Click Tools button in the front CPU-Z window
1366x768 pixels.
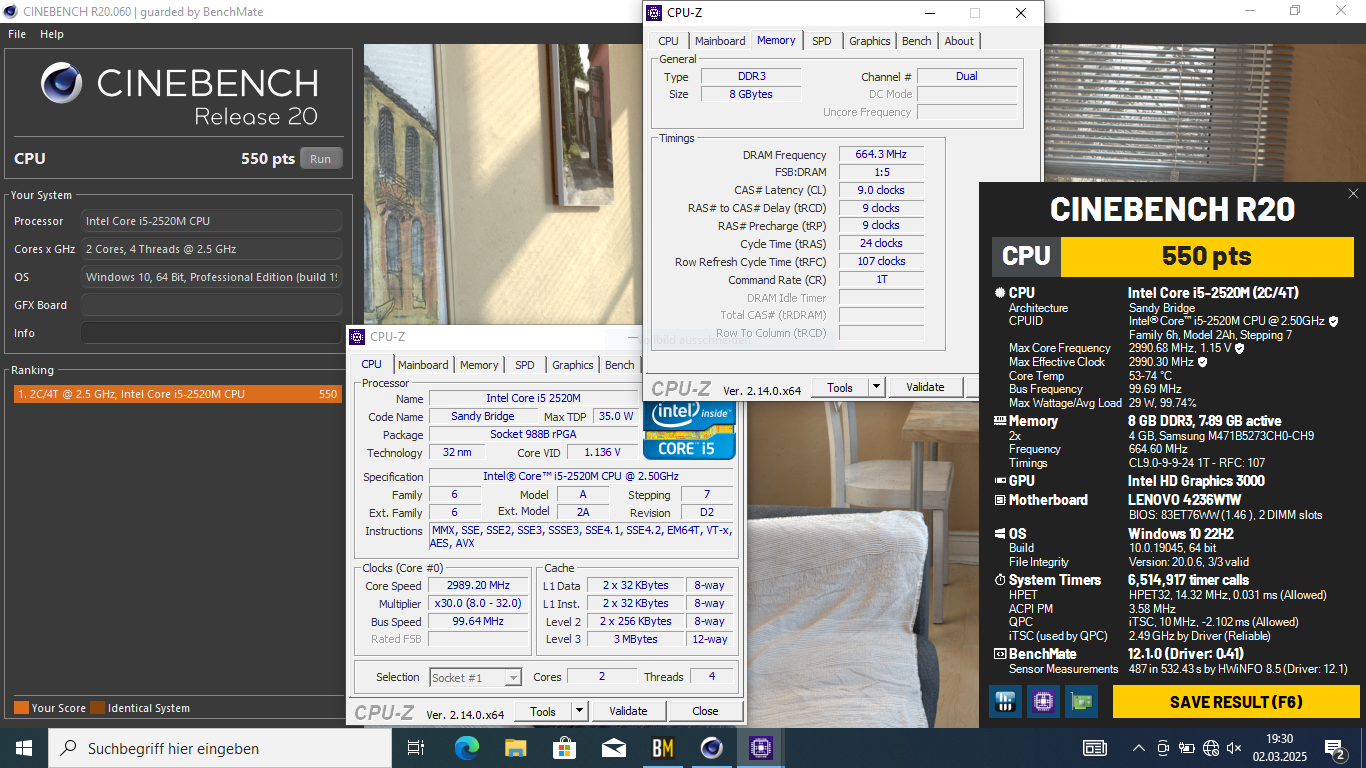coord(543,711)
